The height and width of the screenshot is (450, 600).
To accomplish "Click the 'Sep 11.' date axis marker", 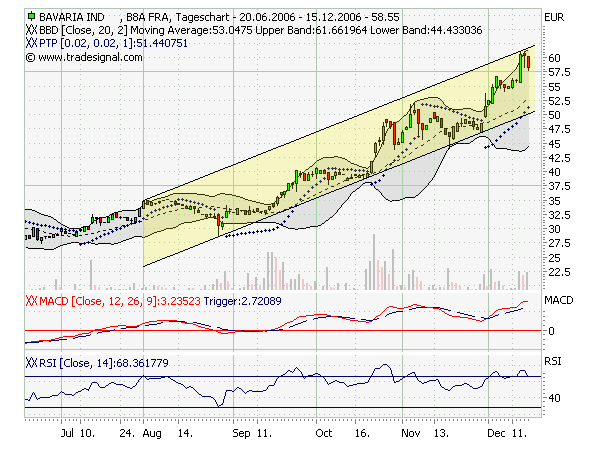I will click(x=251, y=436).
